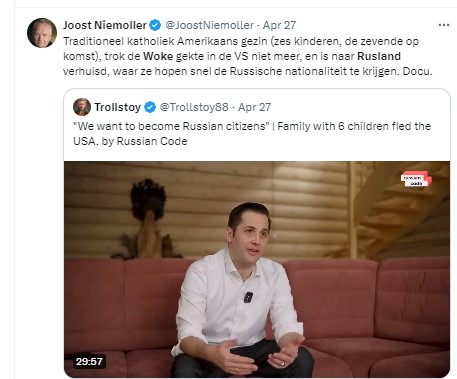The width and height of the screenshot is (457, 379).
Task: Click Joost Niemoller's blue verified badge
Action: 155,25
